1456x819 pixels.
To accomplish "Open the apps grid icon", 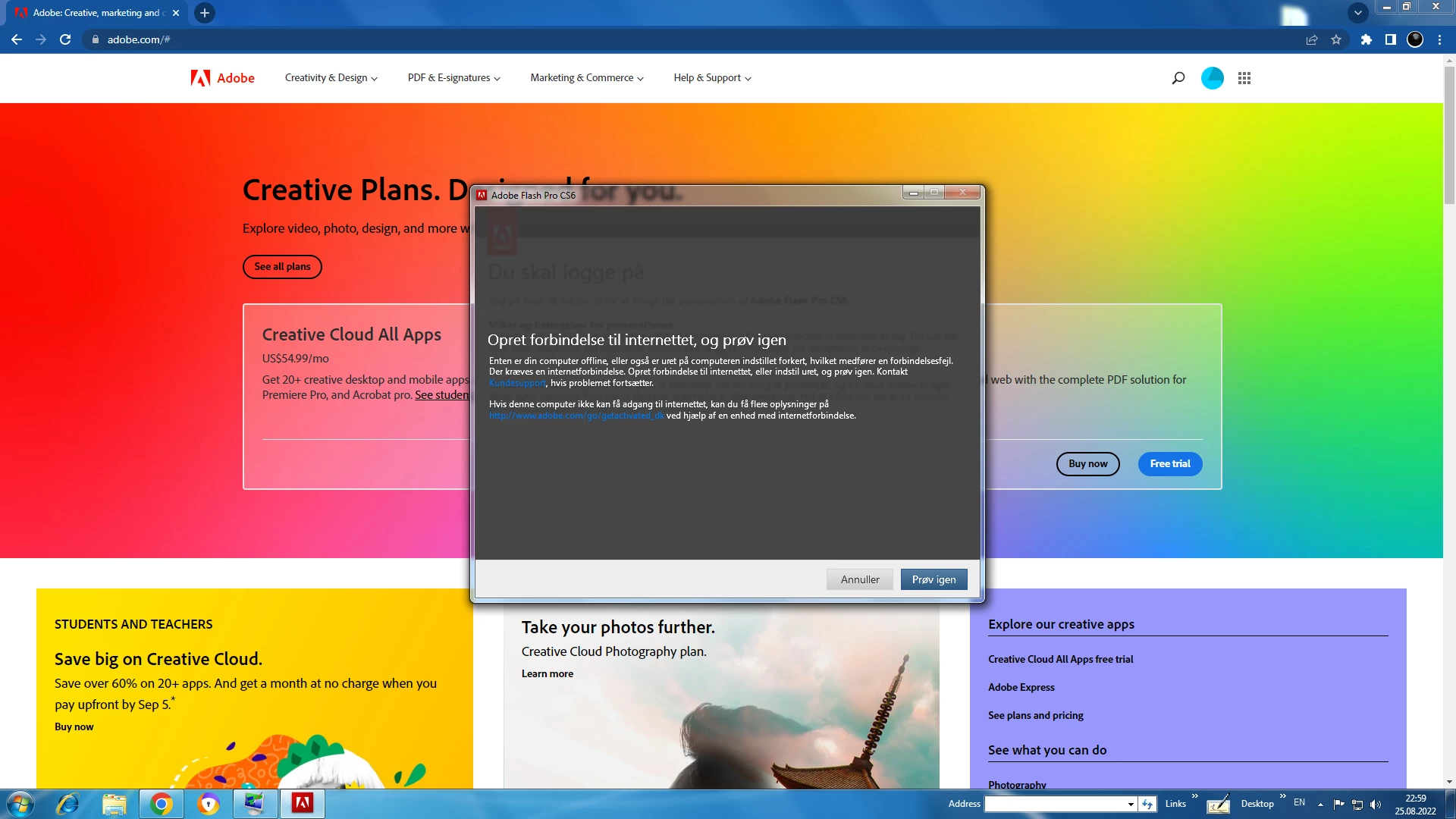I will point(1244,78).
